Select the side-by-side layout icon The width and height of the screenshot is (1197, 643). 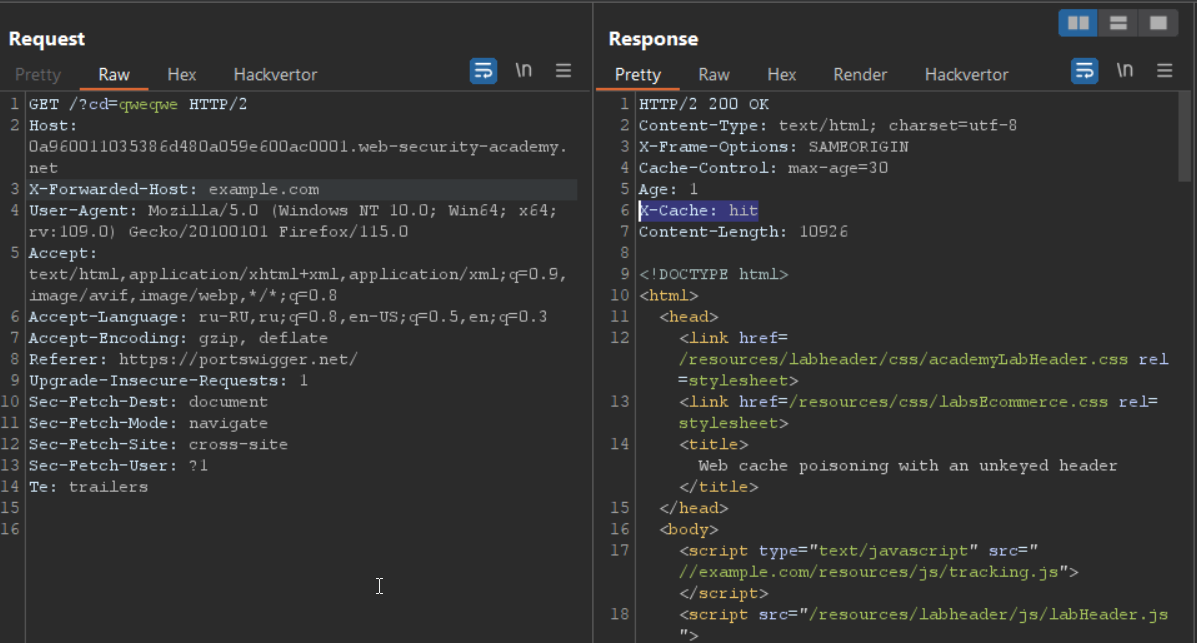[x=1079, y=23]
